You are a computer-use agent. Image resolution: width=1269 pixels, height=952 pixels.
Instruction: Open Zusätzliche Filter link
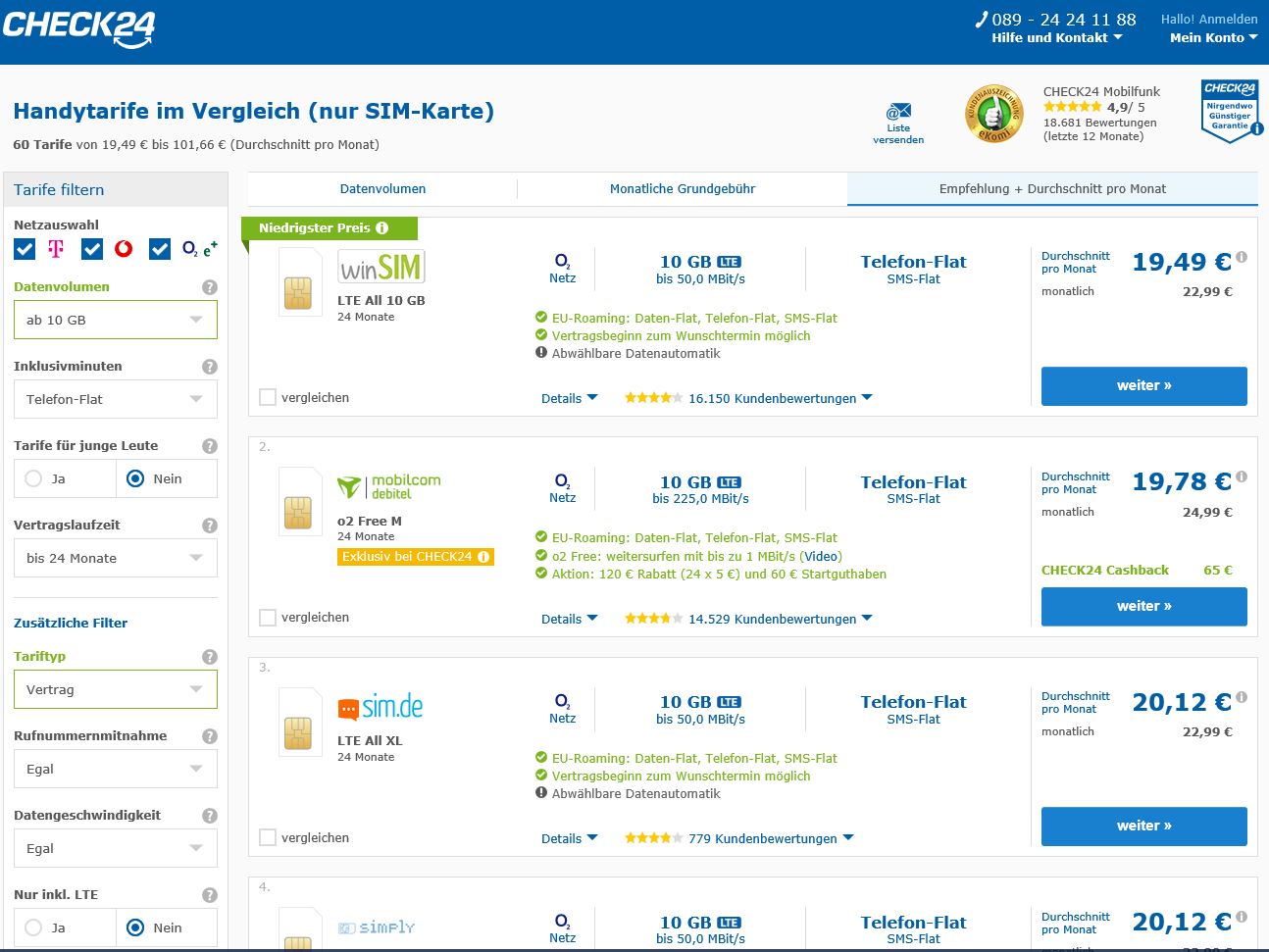pos(71,623)
